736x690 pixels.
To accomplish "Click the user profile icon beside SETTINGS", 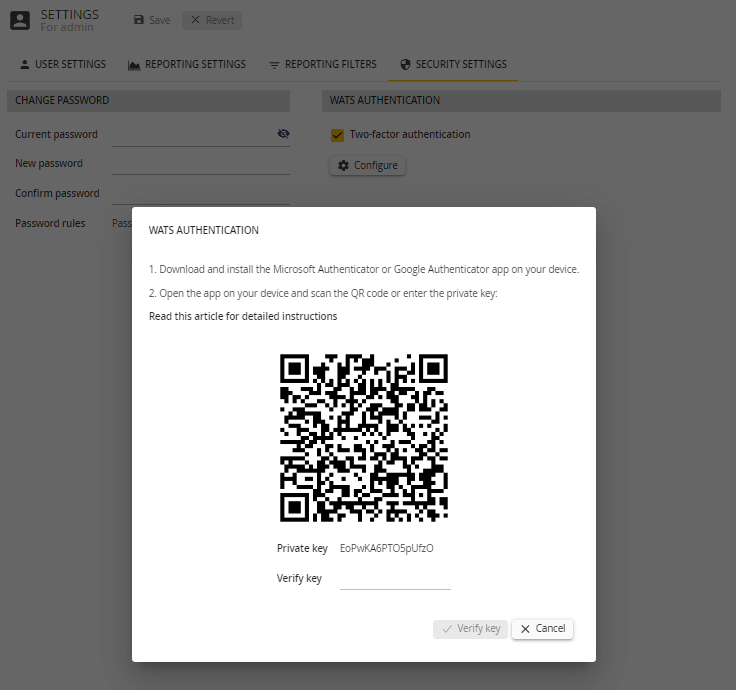I will pos(20,20).
